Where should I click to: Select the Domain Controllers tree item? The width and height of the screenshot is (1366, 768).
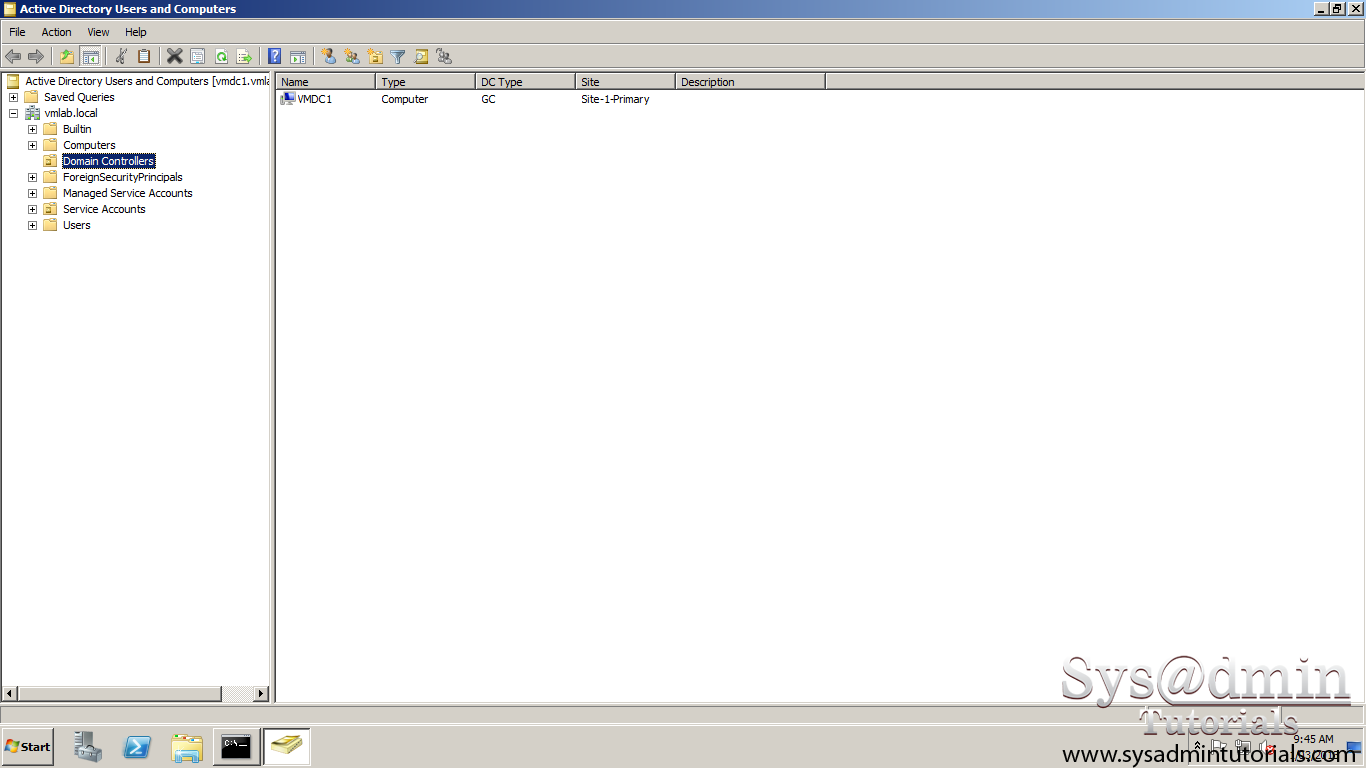click(x=109, y=161)
